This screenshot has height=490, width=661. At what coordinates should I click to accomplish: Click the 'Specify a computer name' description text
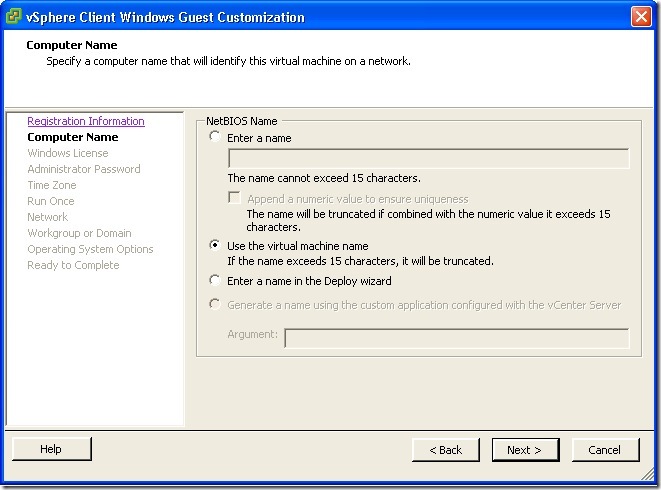click(x=228, y=61)
